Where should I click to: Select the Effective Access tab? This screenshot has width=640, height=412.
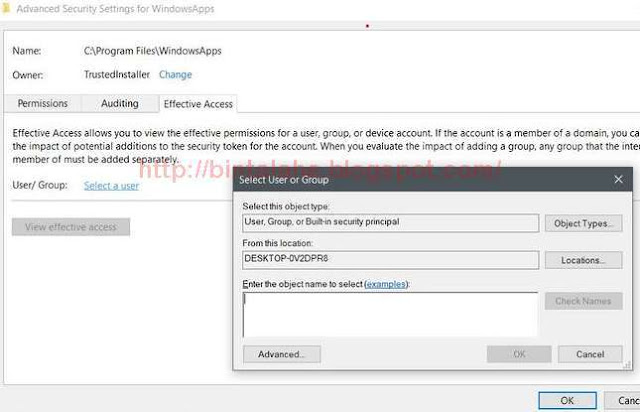[x=198, y=104]
